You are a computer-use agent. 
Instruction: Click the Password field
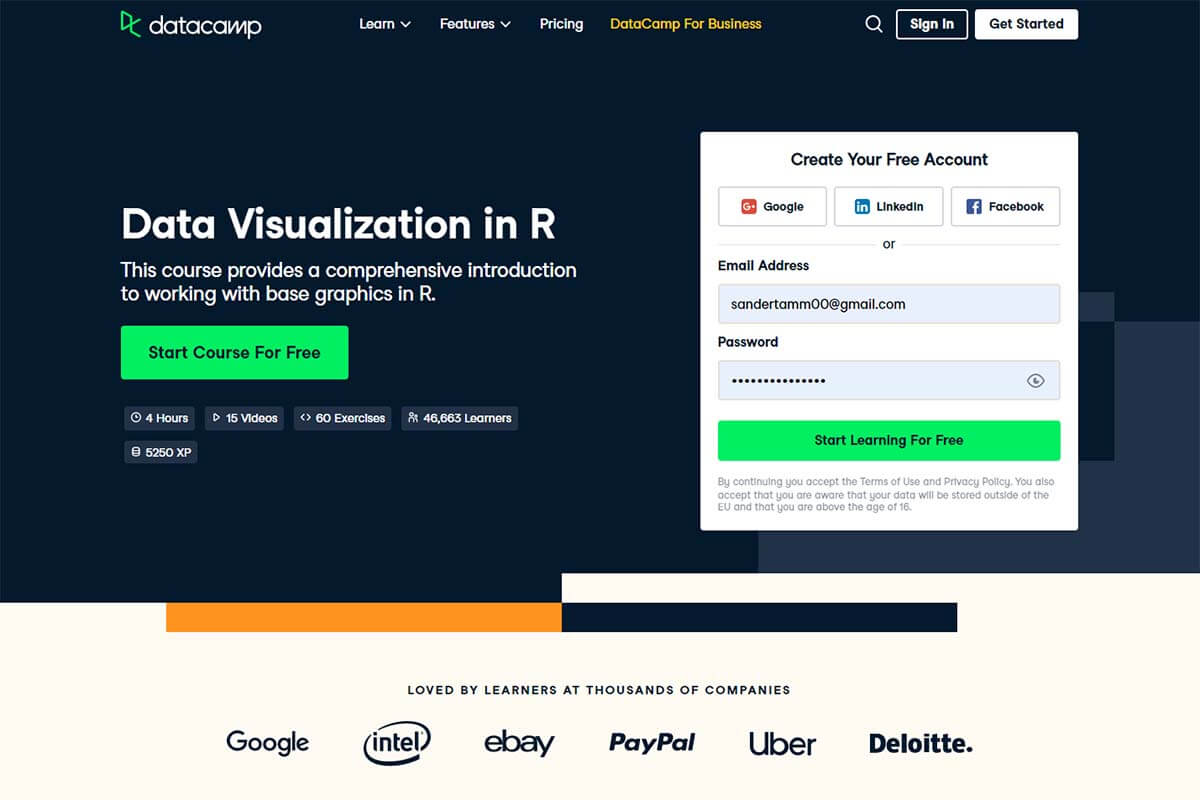click(889, 381)
